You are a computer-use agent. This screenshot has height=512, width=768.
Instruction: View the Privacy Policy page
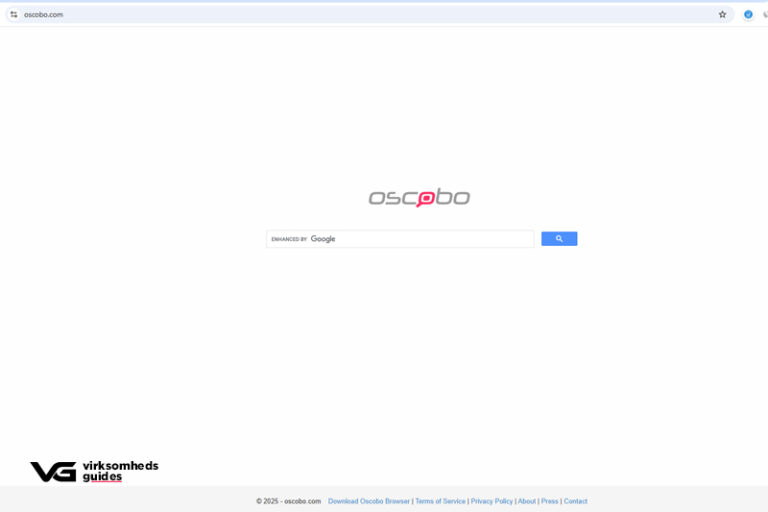point(492,501)
